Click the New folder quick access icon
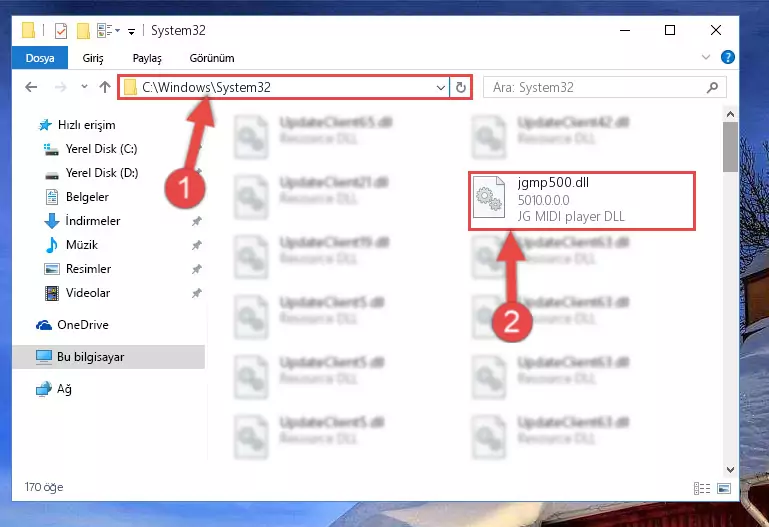769x527 pixels. [83, 31]
